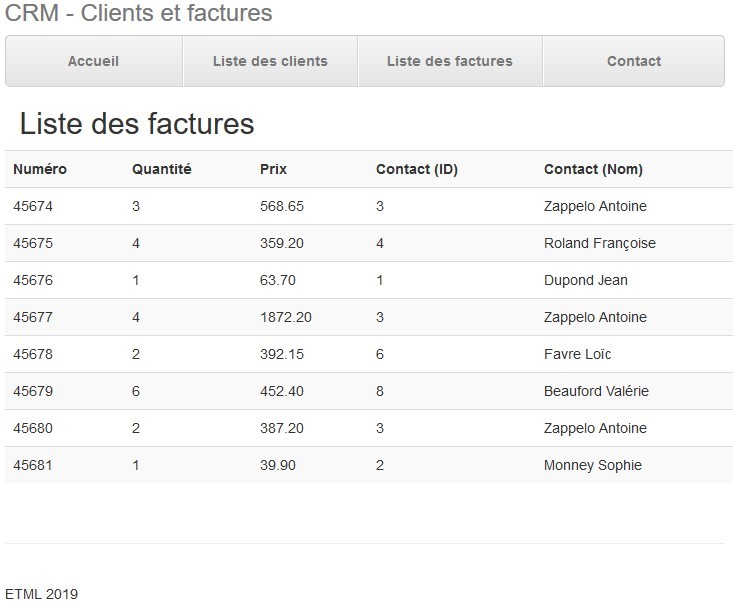The image size is (733, 608).
Task: Select the Liste des factures tab
Action: 449,61
